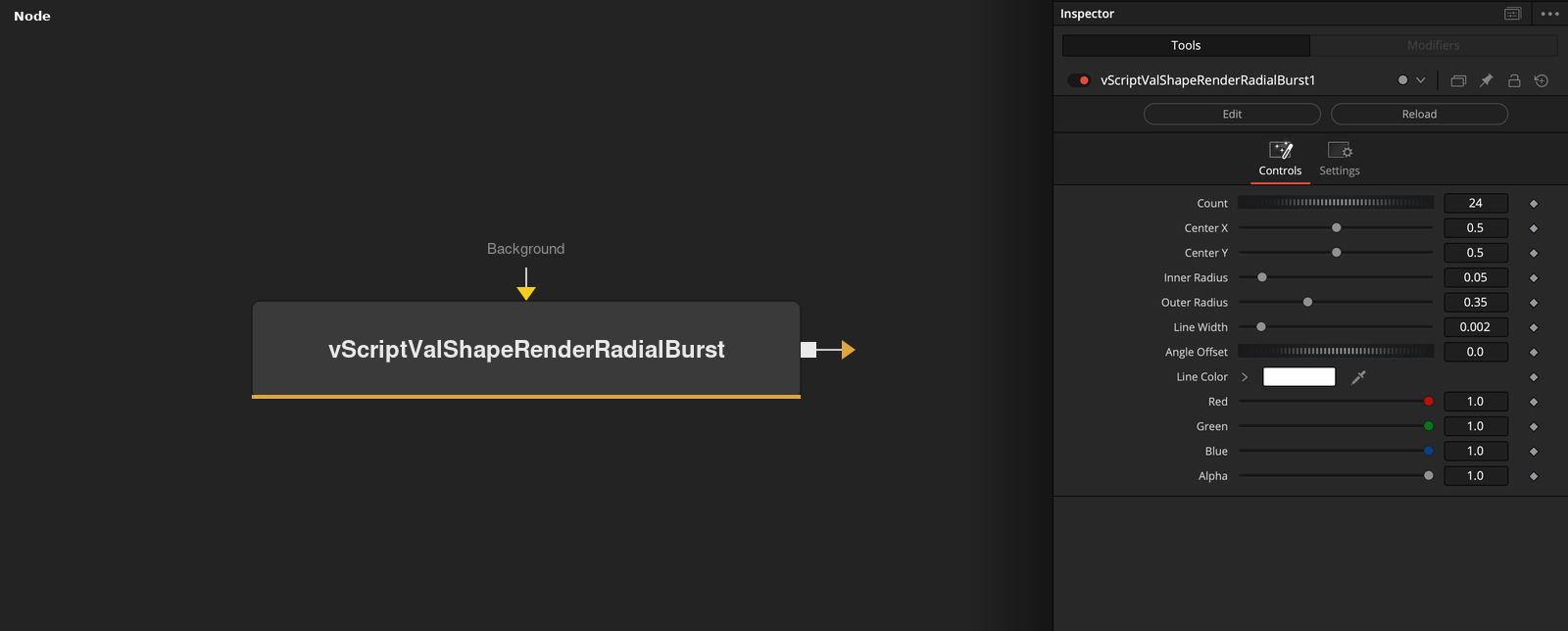Toggle the vScriptValShapeRenderRadialBurst1 enable switch

[x=1079, y=80]
